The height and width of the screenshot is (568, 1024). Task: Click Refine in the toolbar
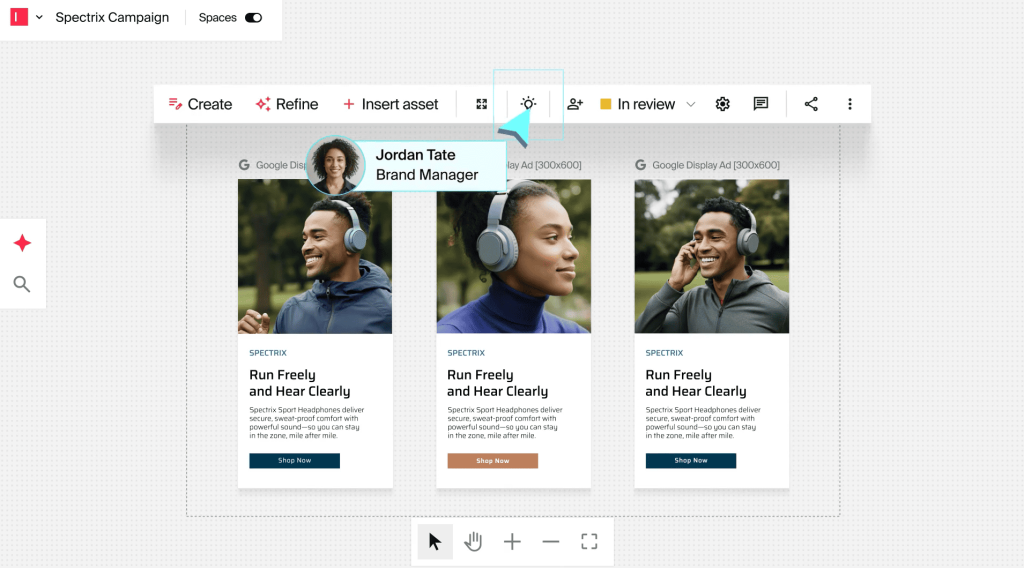click(287, 104)
